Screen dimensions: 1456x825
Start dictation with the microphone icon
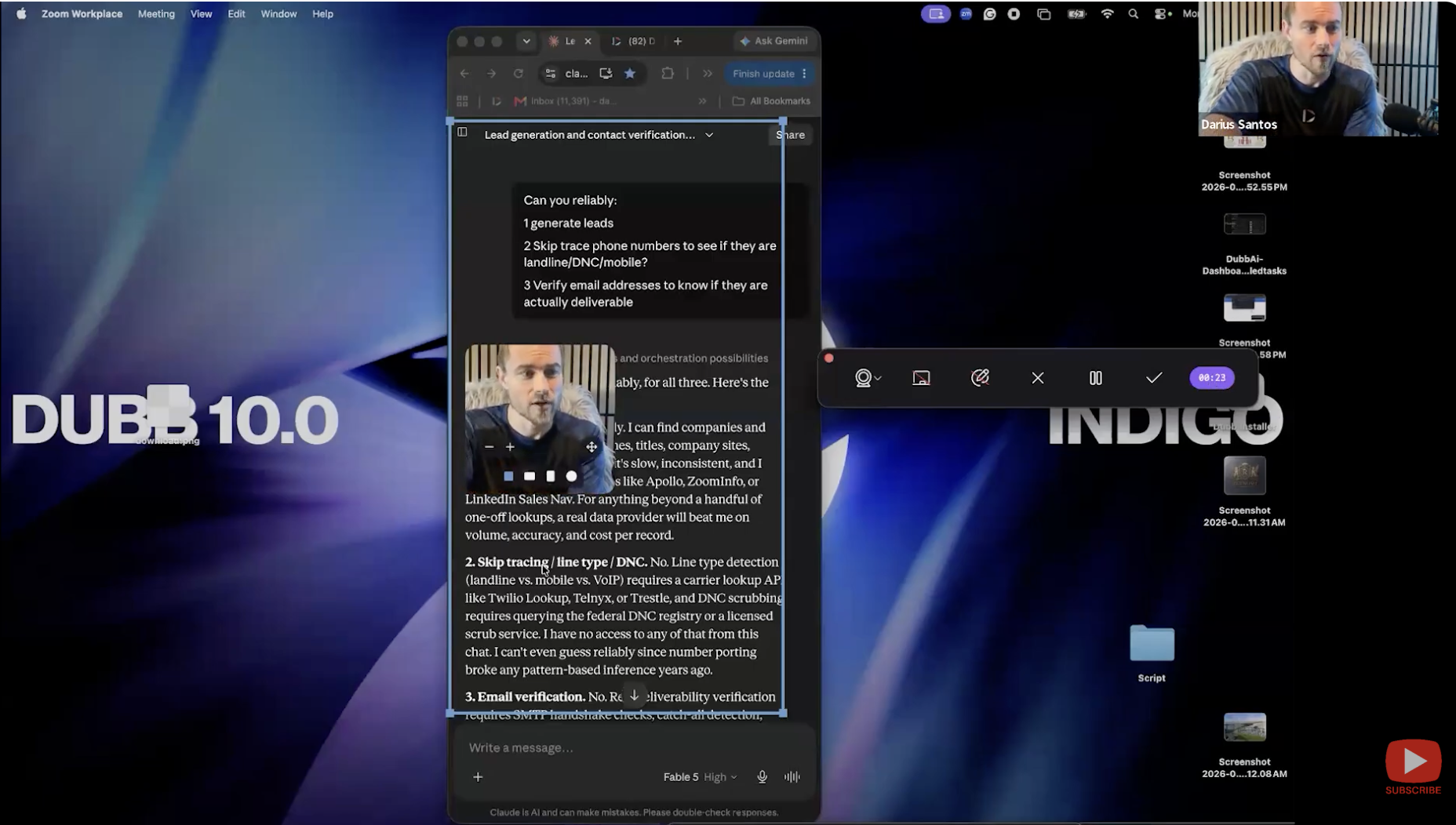762,777
